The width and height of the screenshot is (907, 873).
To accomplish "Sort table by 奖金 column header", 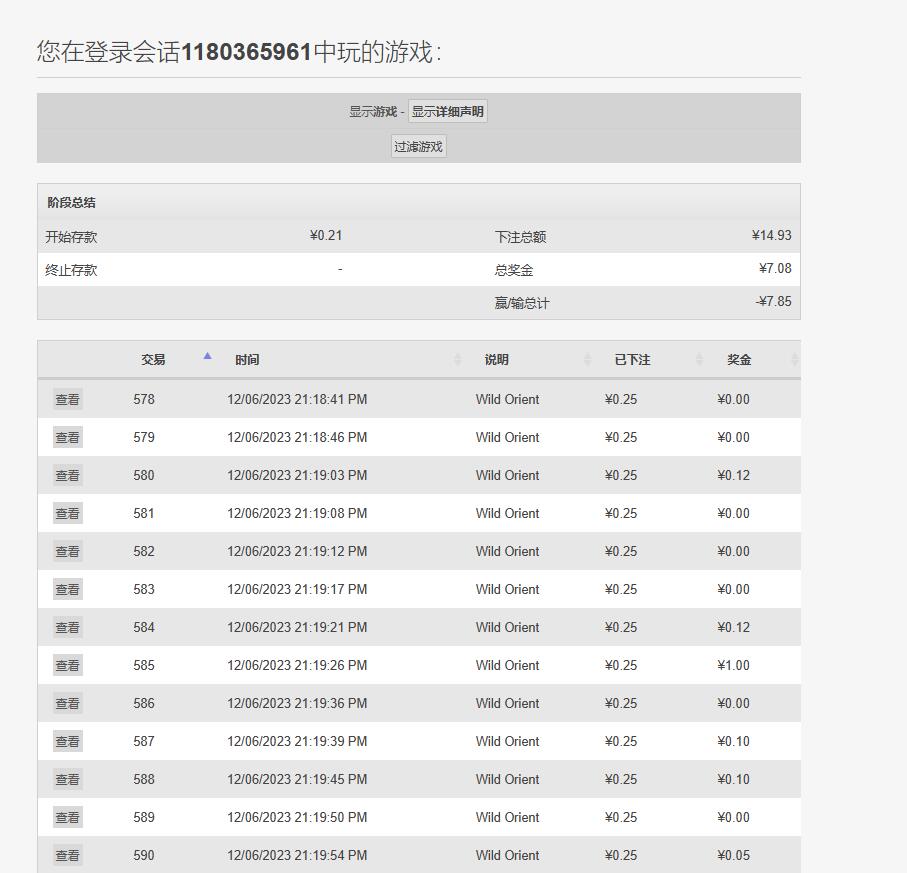I will point(739,360).
